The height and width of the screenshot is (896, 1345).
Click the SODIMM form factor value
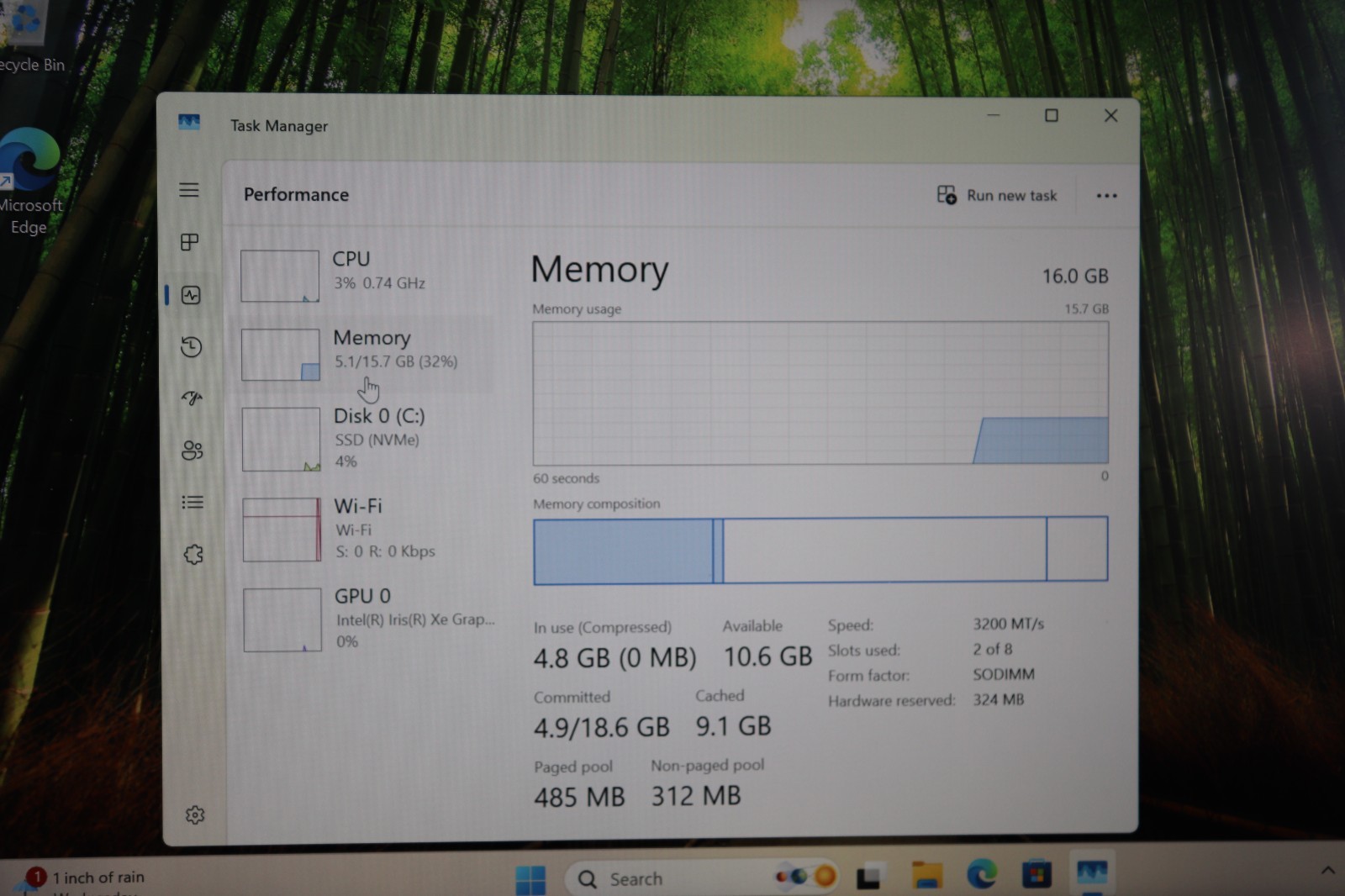[x=1004, y=674]
